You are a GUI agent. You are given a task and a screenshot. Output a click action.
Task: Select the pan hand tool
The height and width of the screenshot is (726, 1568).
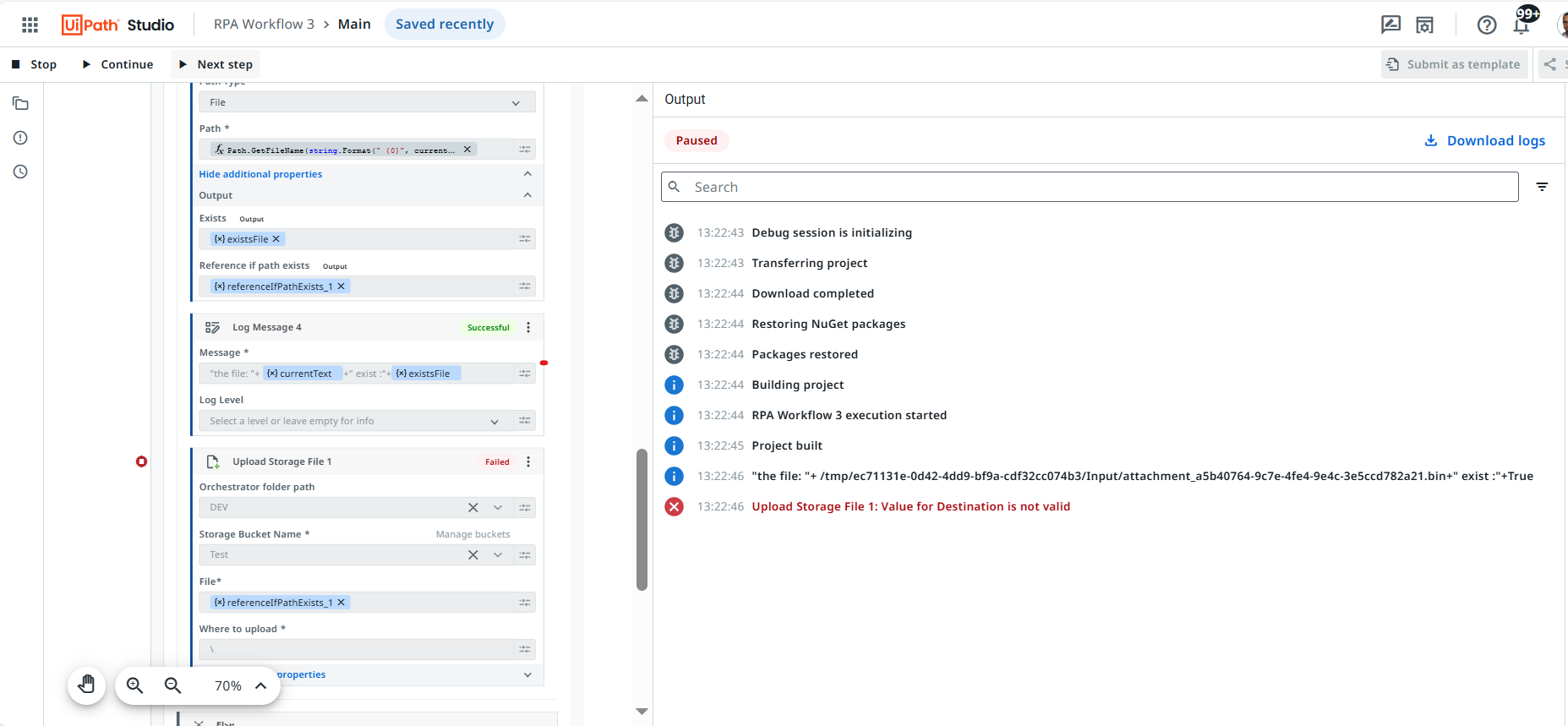[87, 685]
